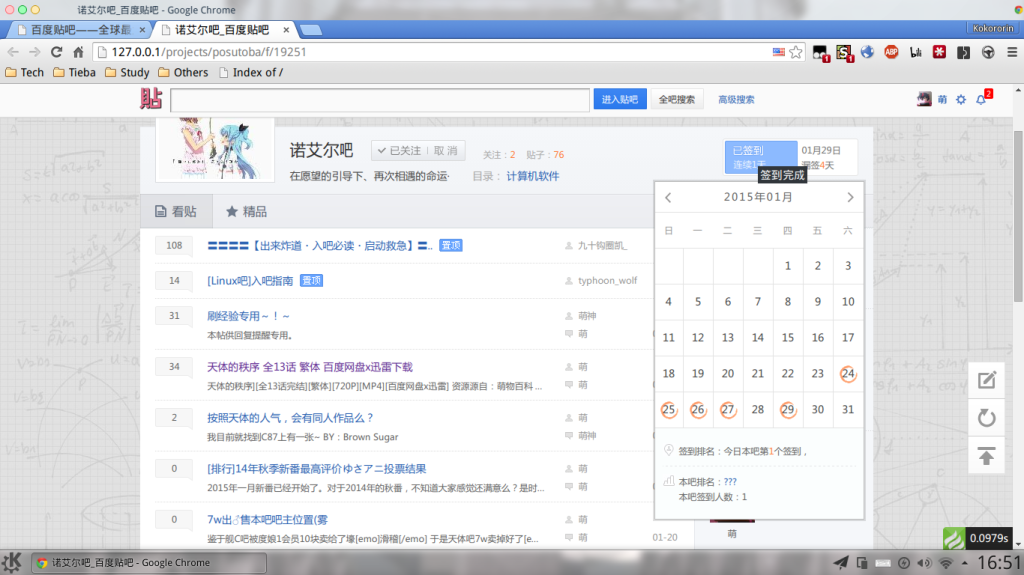Go to previous month in calendar
The height and width of the screenshot is (575, 1024).
[x=668, y=197]
